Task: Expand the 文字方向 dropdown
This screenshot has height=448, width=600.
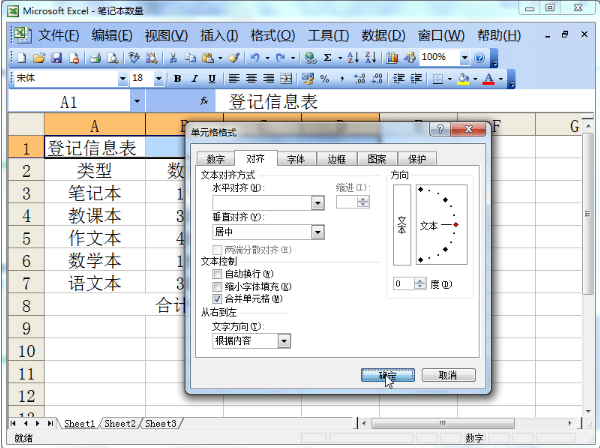Action: tap(284, 341)
